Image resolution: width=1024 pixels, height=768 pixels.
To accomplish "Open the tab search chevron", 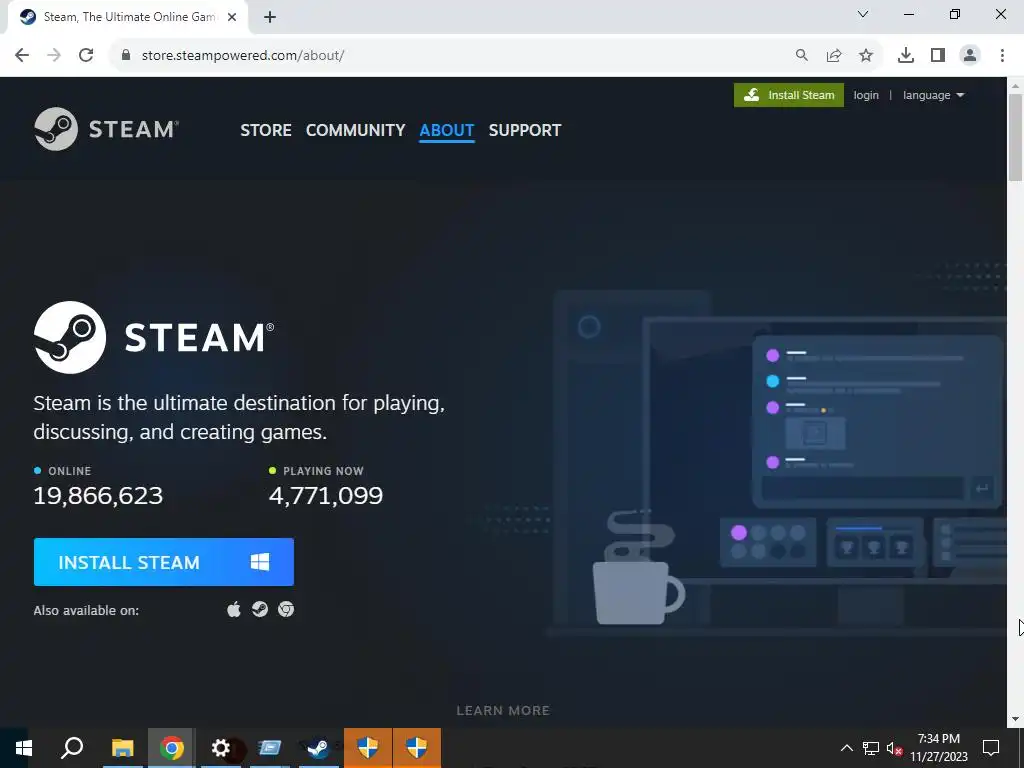I will point(863,14).
